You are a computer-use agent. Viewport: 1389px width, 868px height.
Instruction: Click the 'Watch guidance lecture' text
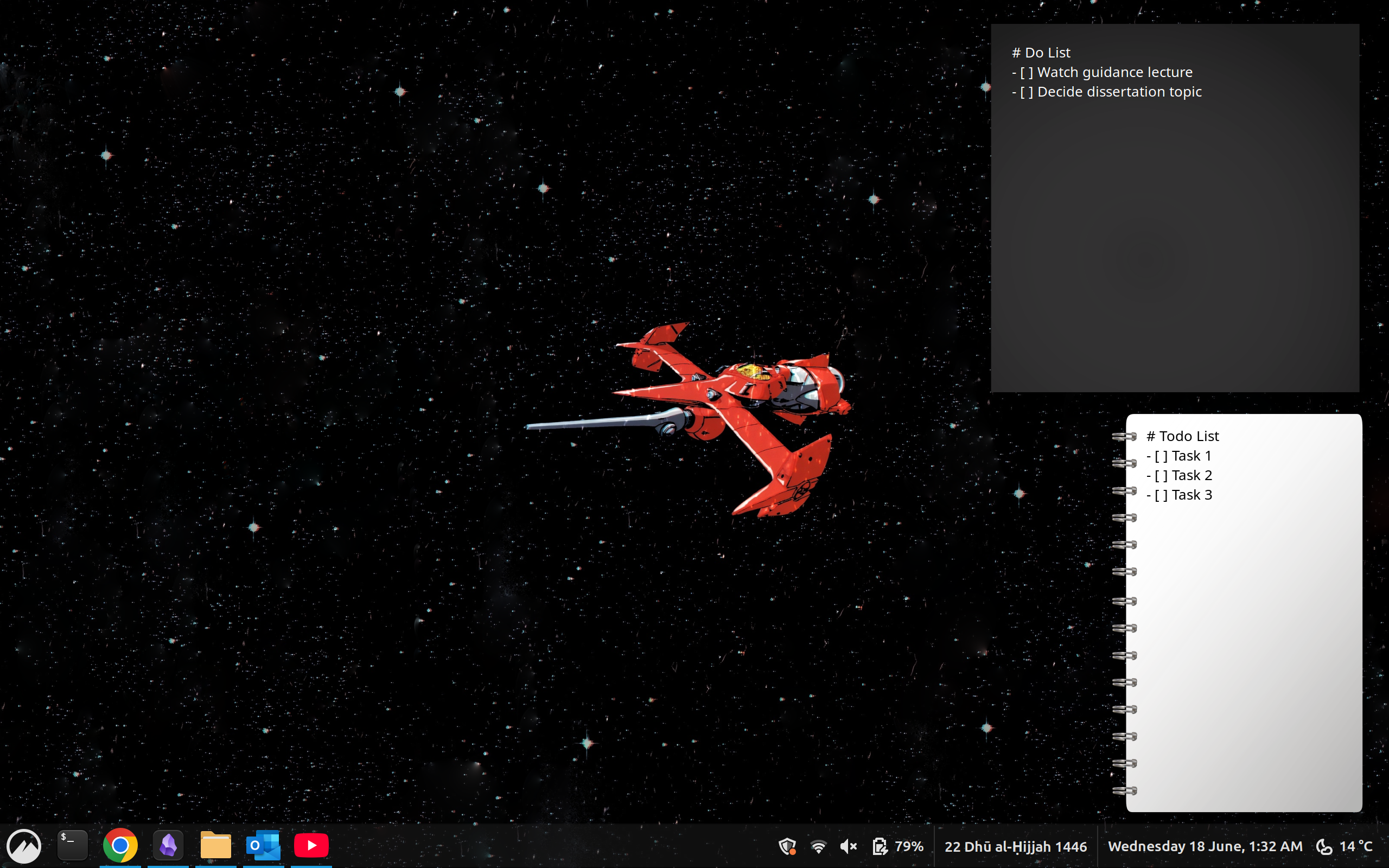[1114, 72]
